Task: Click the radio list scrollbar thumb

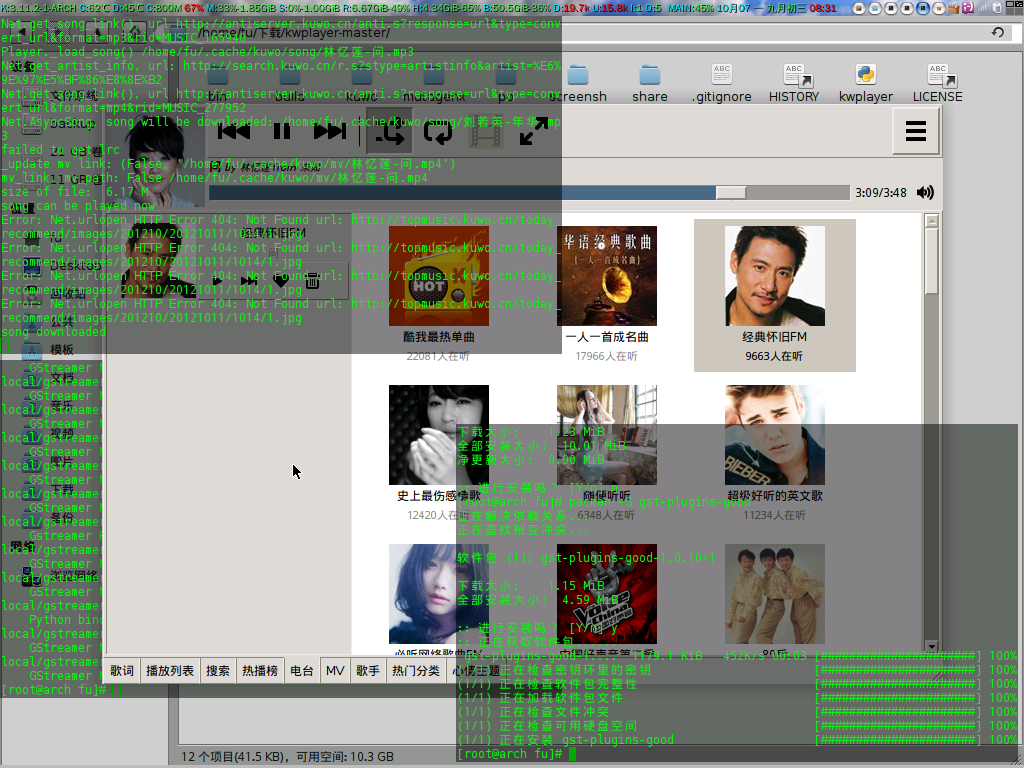Action: tap(932, 261)
